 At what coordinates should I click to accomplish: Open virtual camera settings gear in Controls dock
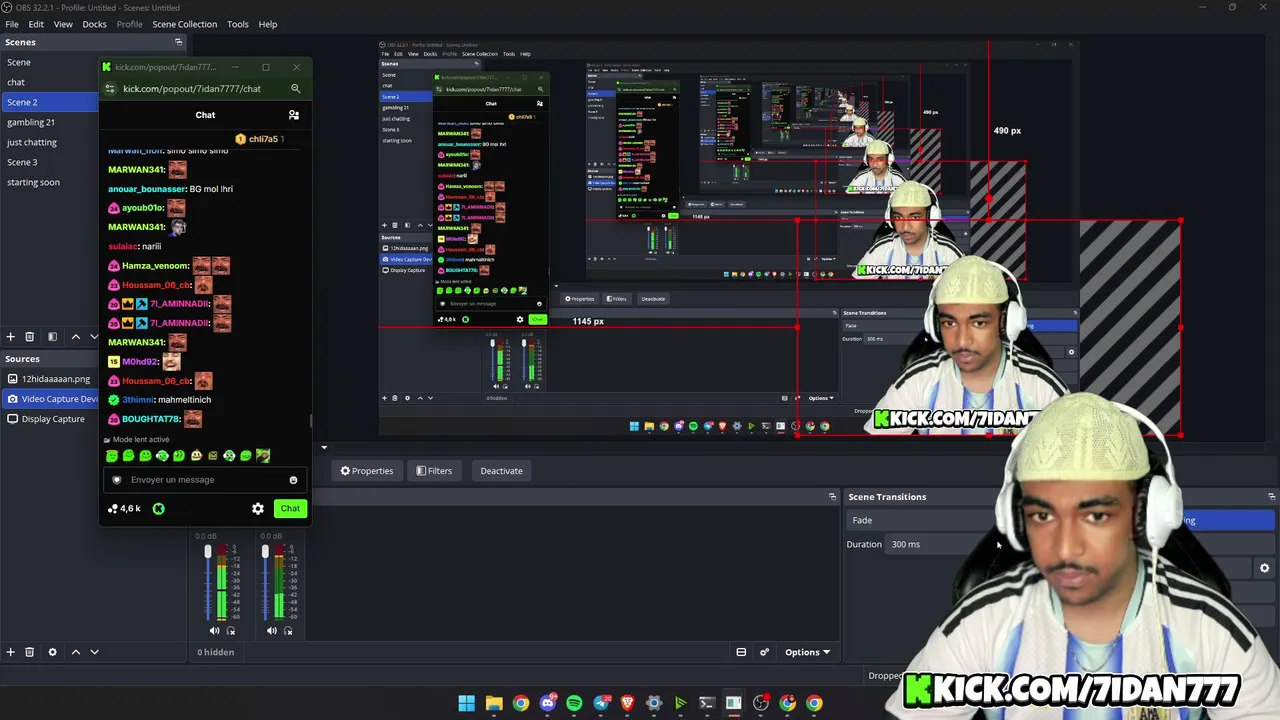click(1264, 568)
